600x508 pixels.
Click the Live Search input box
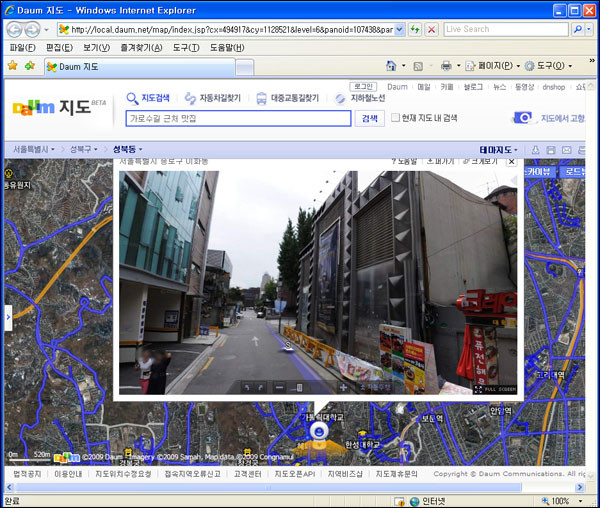tap(506, 29)
